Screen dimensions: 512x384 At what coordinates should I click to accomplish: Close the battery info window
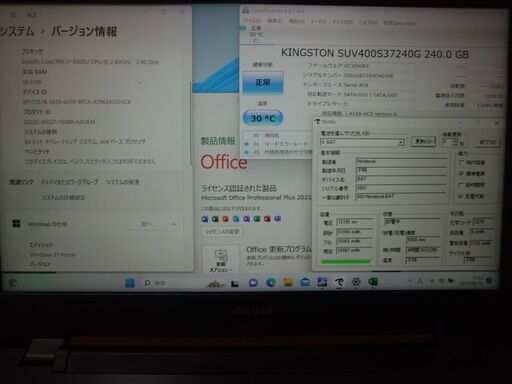497,123
